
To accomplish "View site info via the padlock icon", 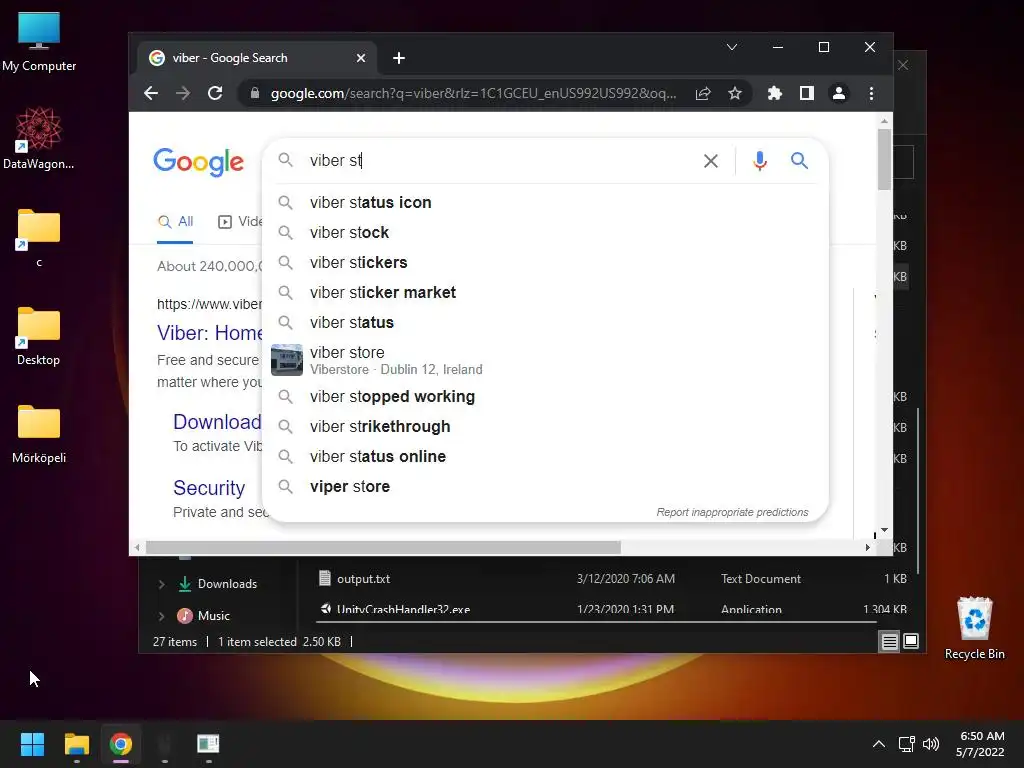I will (255, 93).
